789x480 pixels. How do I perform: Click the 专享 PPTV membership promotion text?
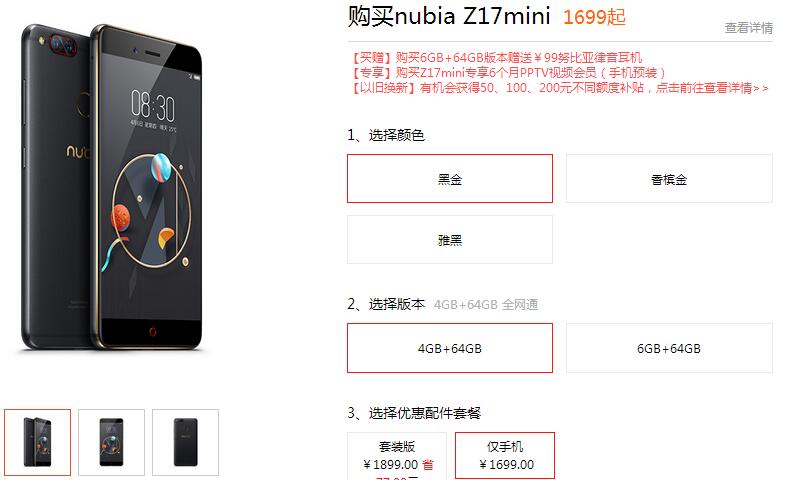click(508, 72)
